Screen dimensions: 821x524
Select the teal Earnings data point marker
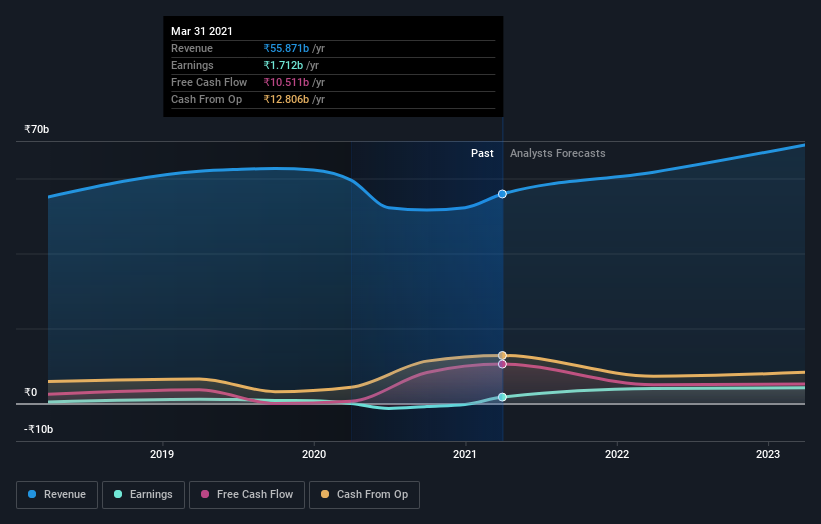pos(502,397)
